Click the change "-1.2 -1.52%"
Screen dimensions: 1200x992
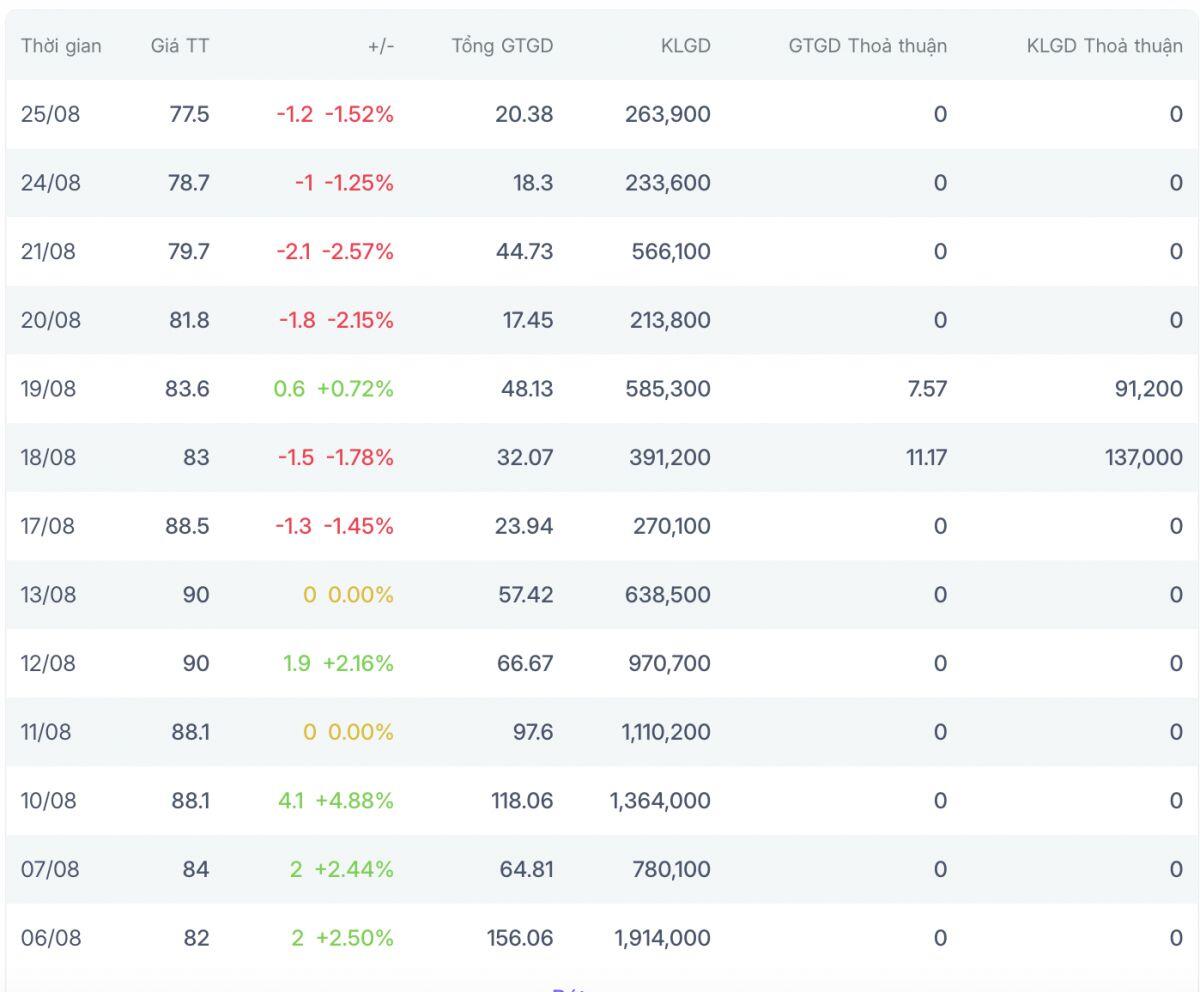[x=336, y=114]
